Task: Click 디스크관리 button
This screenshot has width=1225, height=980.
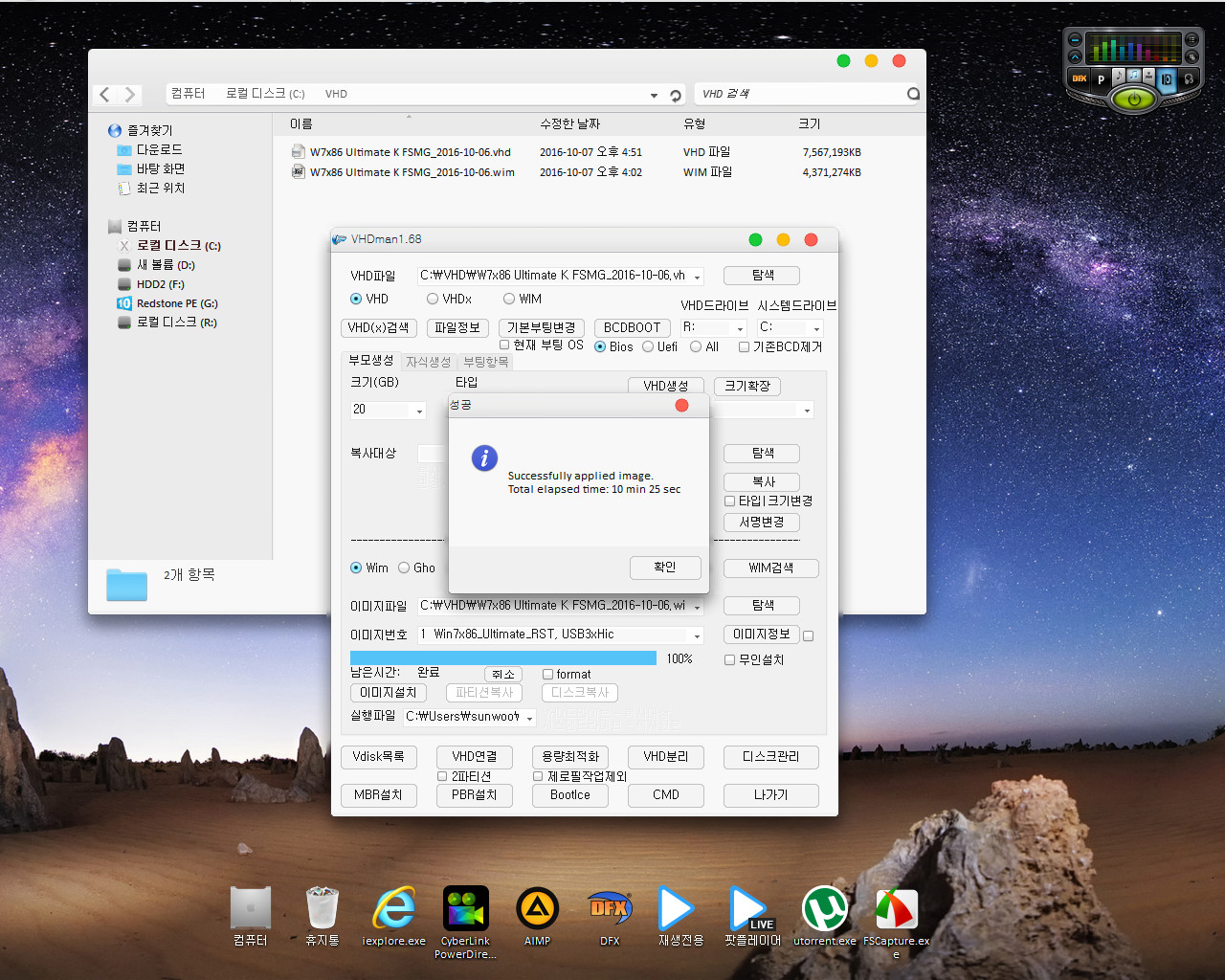Action: (x=771, y=757)
